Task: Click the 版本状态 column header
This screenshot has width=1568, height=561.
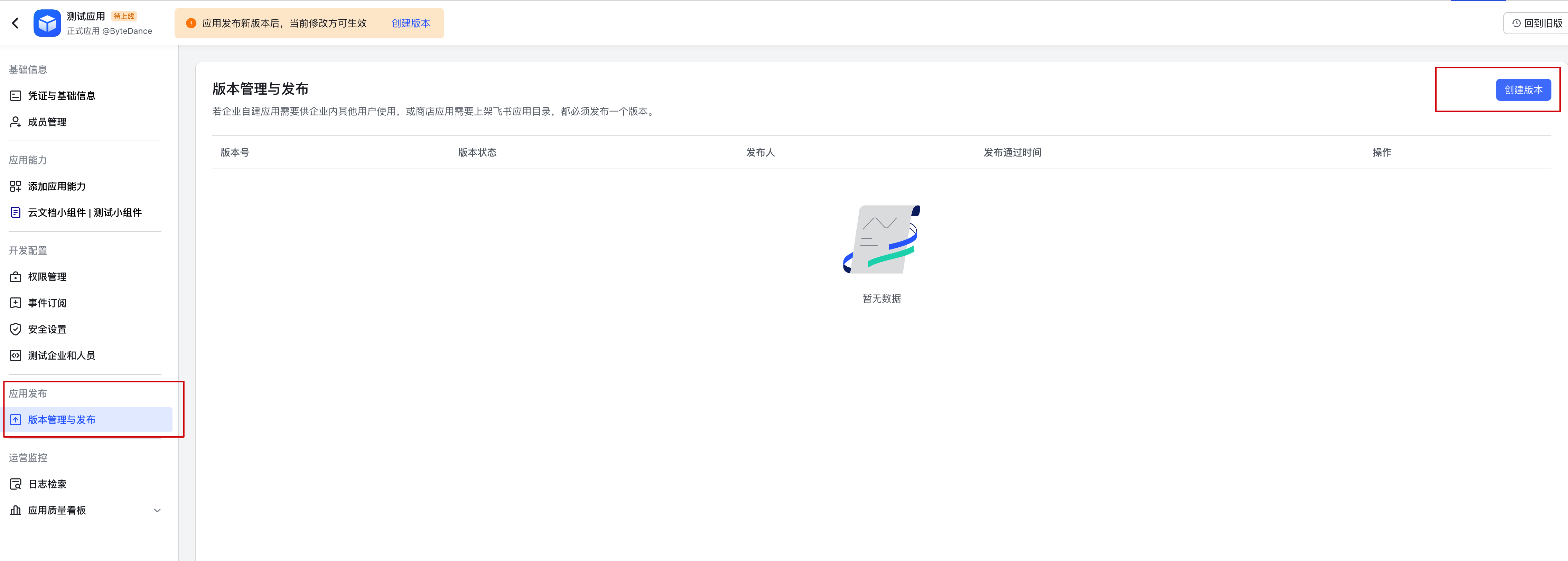Action: tap(477, 152)
